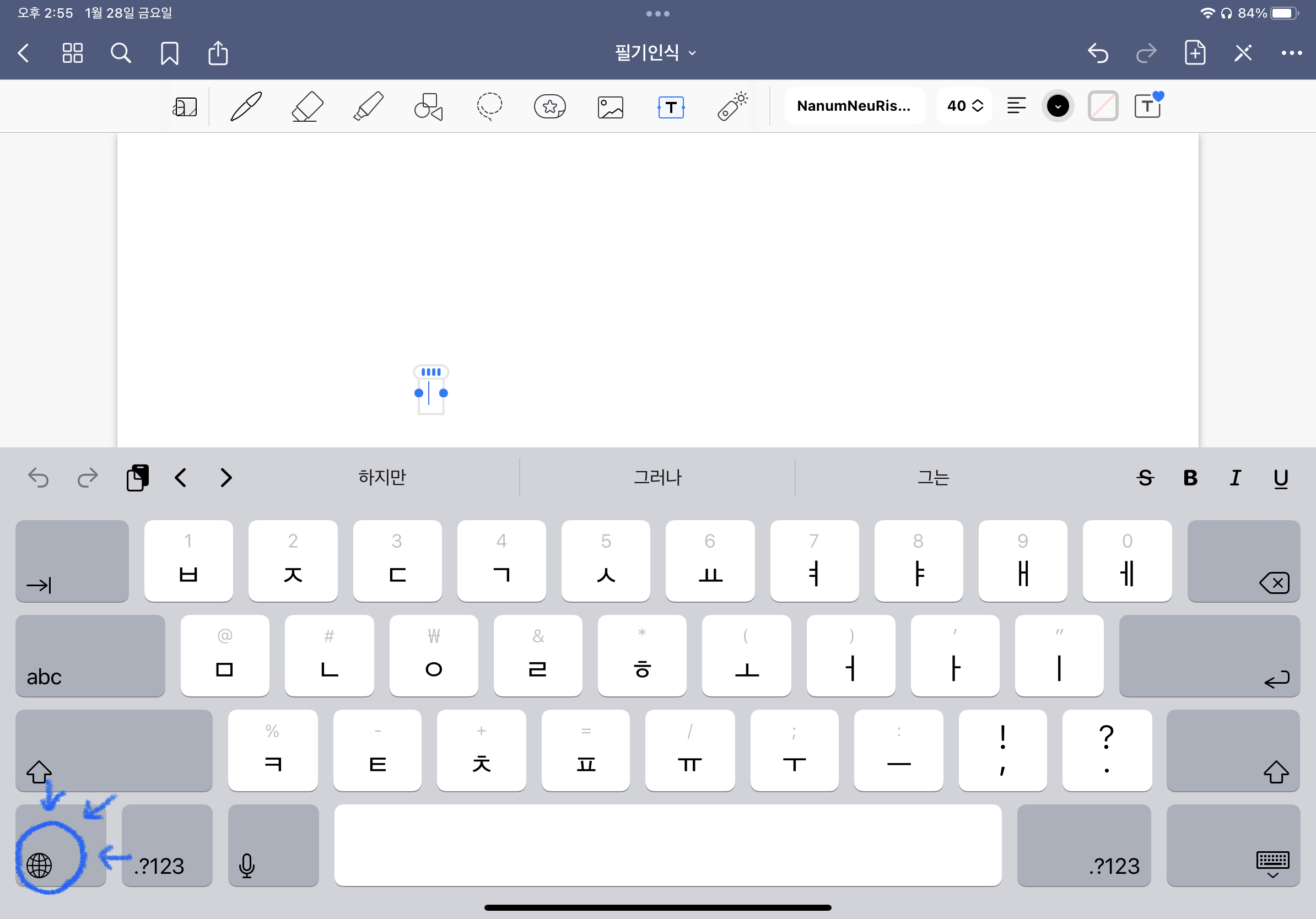Open the Elements sticker tool

549,106
